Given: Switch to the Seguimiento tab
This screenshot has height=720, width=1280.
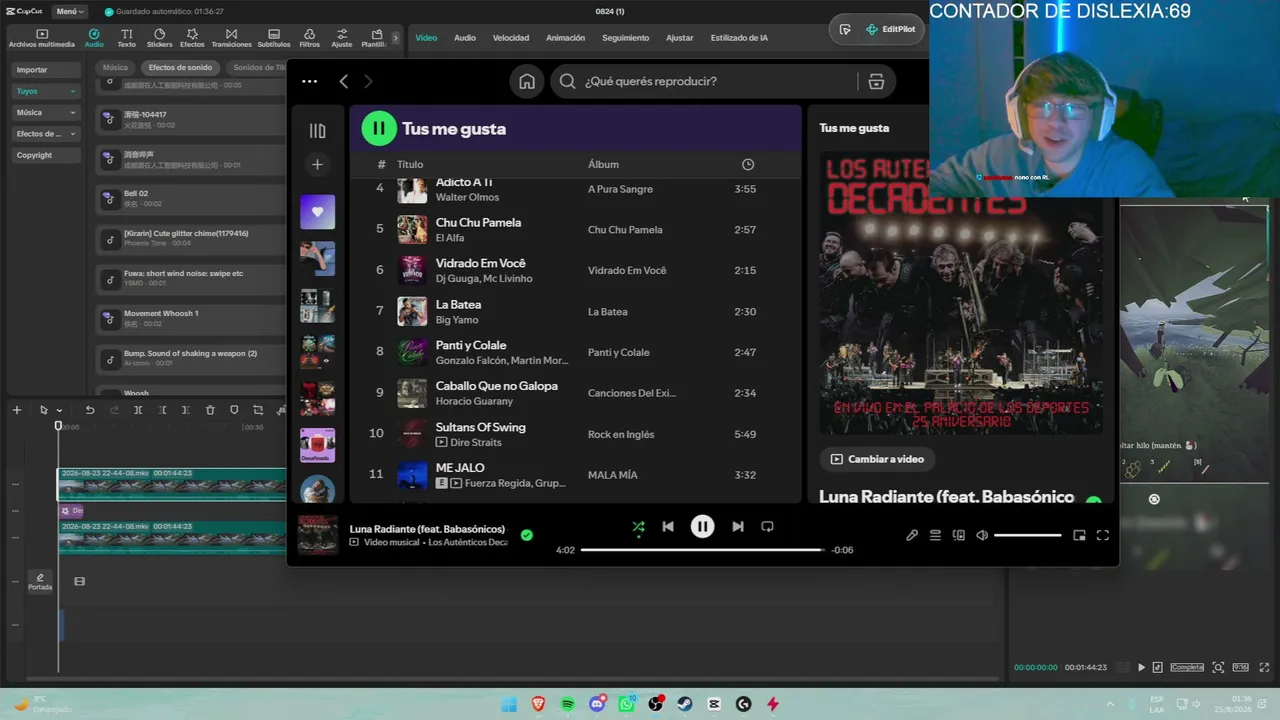Looking at the screenshot, I should pos(625,38).
